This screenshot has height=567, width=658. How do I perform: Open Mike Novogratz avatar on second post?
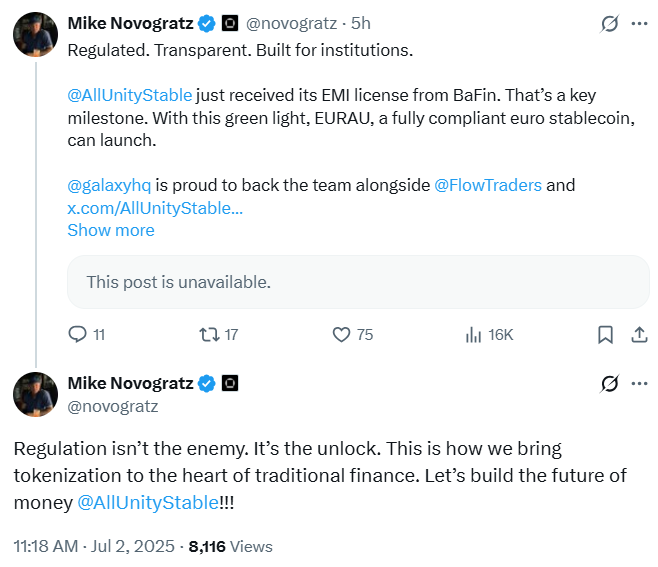pos(35,394)
